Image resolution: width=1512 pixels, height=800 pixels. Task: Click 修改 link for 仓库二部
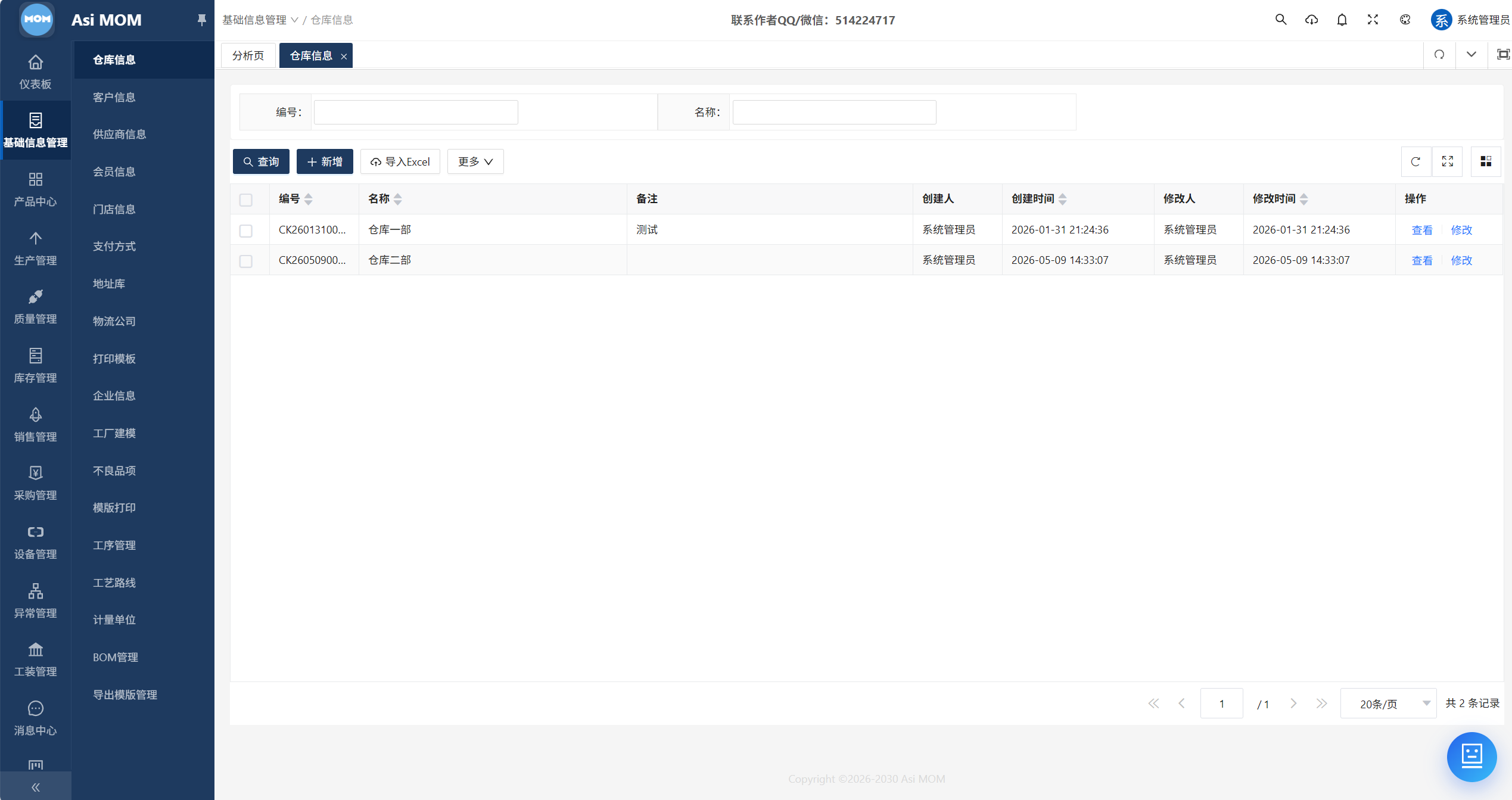pos(1461,260)
